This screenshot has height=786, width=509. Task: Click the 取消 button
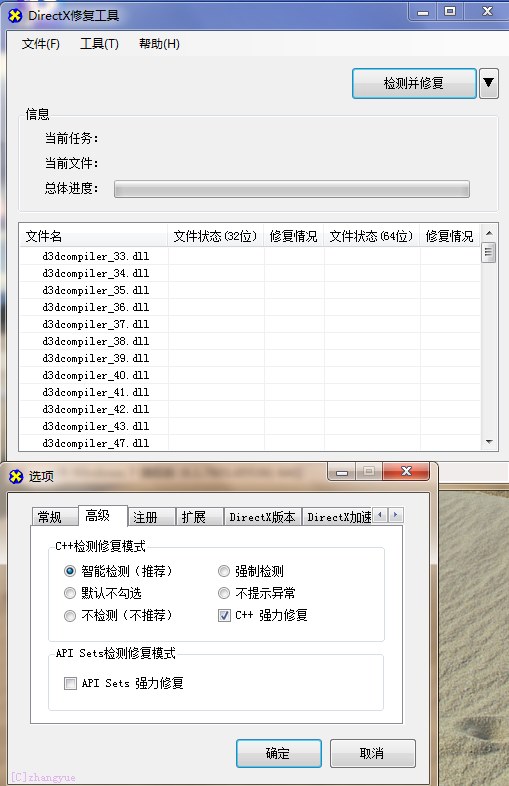[x=373, y=753]
